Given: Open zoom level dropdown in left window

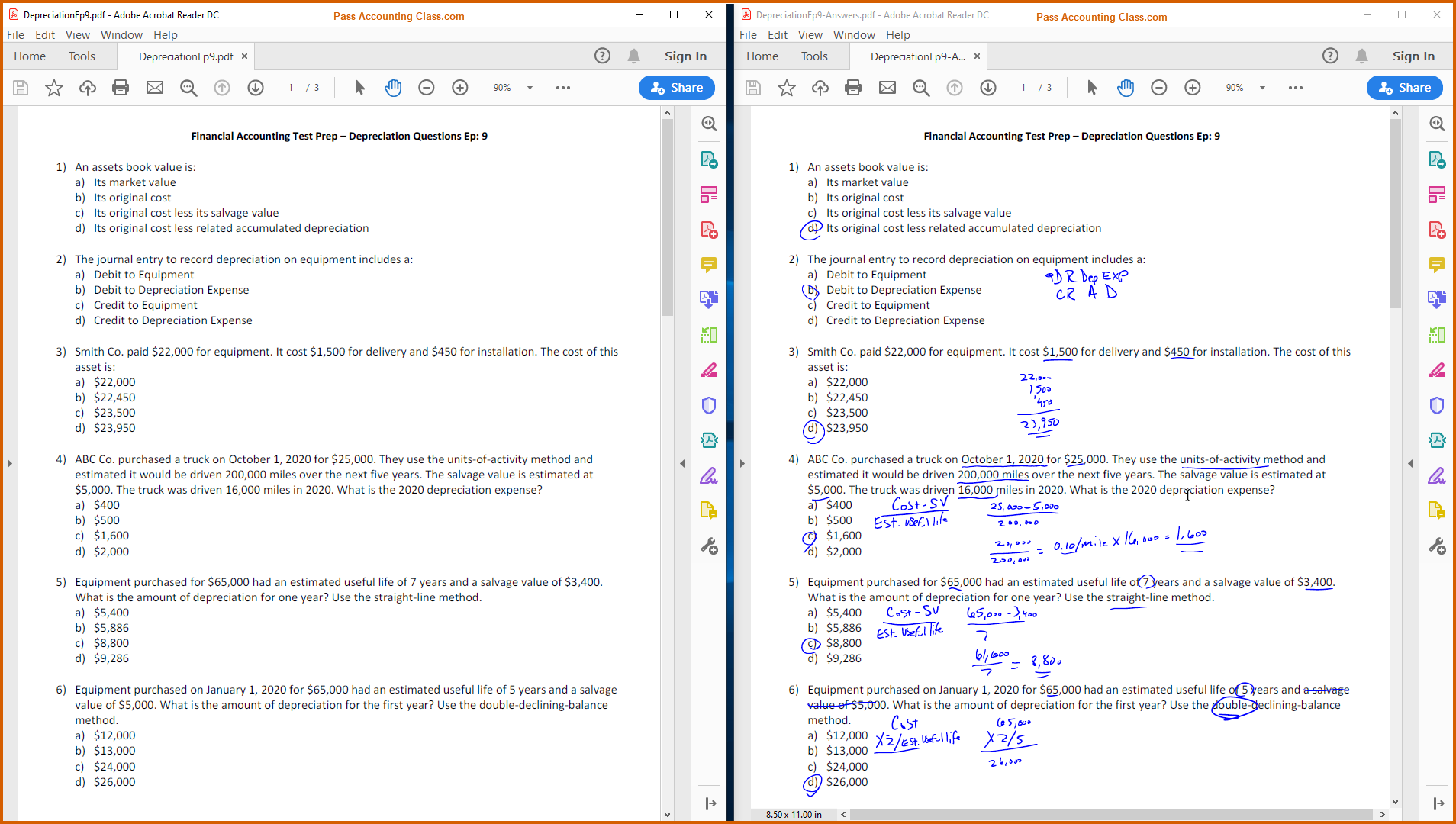Looking at the screenshot, I should click(530, 88).
